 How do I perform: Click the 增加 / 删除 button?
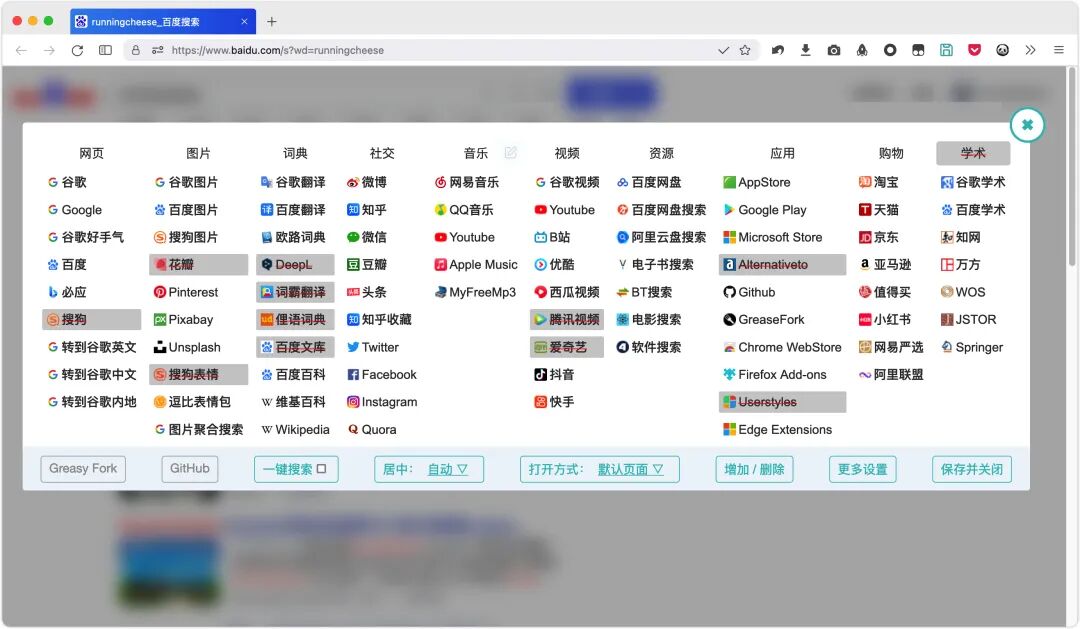[x=754, y=469]
